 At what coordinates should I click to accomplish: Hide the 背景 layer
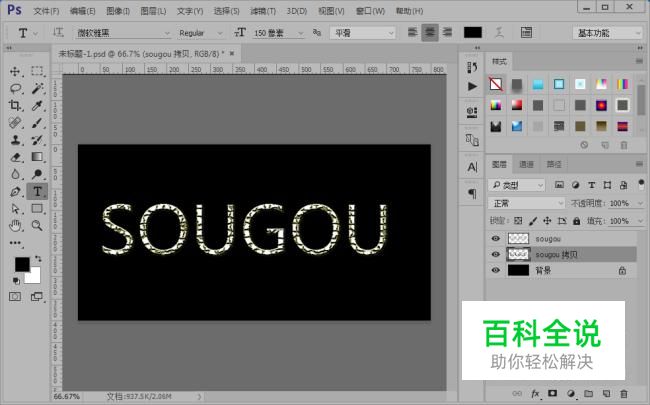pyautogui.click(x=495, y=270)
